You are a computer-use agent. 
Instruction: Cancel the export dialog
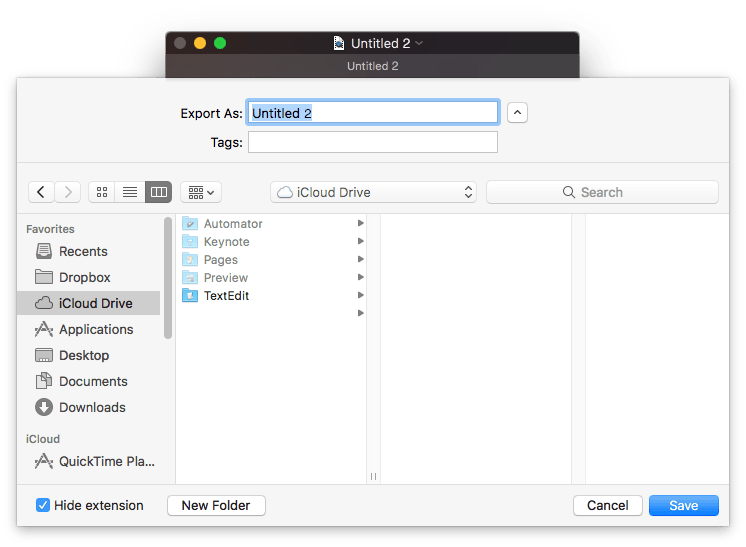(608, 505)
